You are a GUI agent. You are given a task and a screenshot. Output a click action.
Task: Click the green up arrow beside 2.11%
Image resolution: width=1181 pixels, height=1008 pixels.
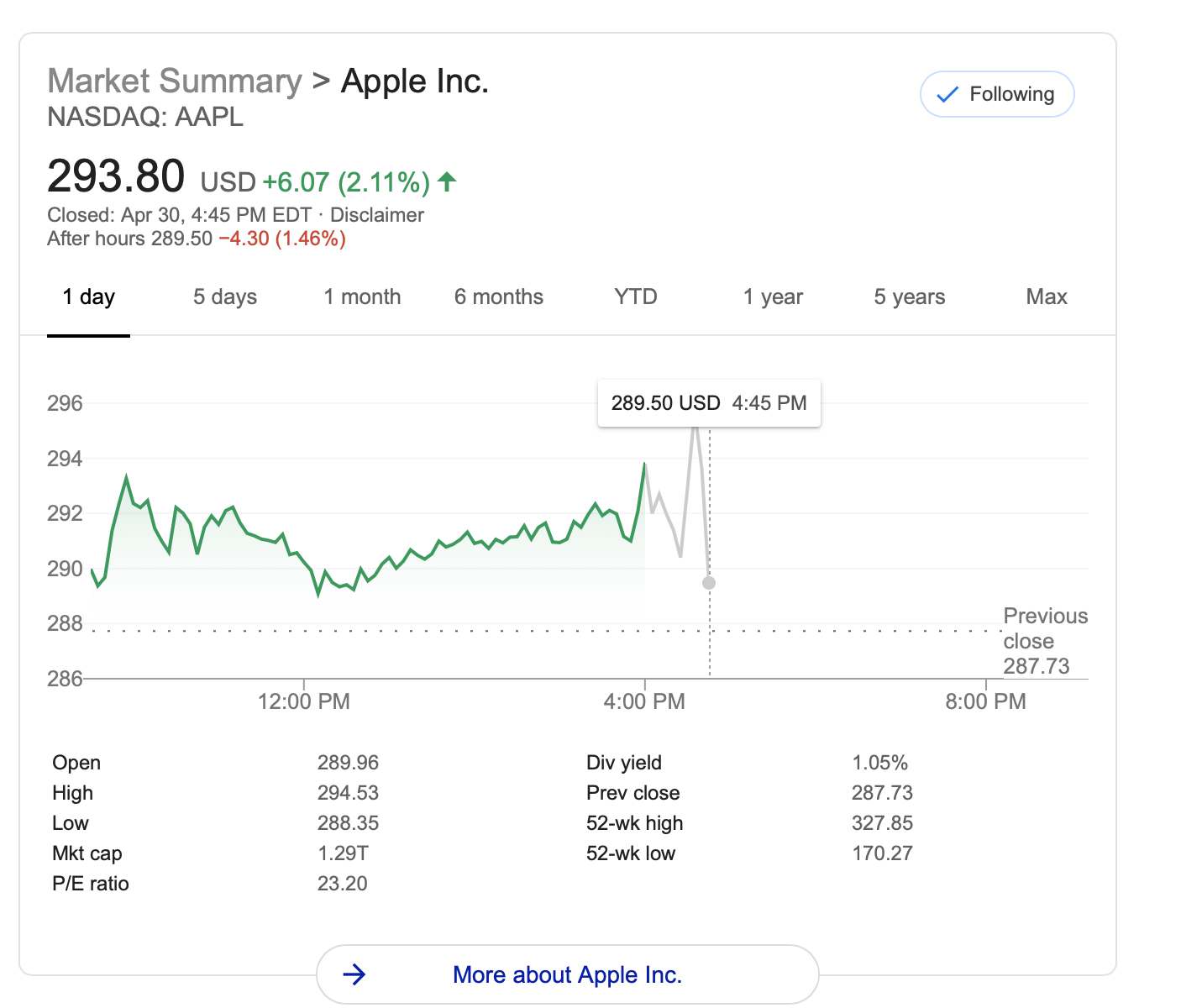[x=448, y=181]
